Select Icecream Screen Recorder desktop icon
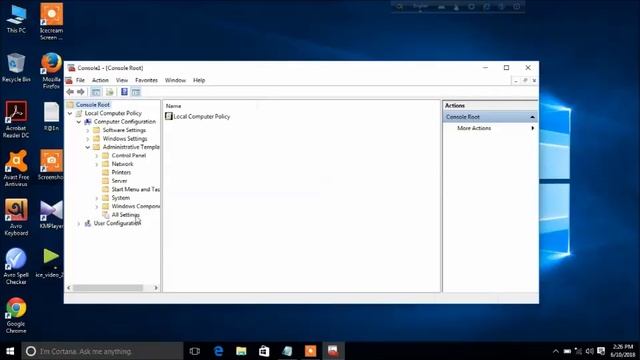 tap(51, 21)
